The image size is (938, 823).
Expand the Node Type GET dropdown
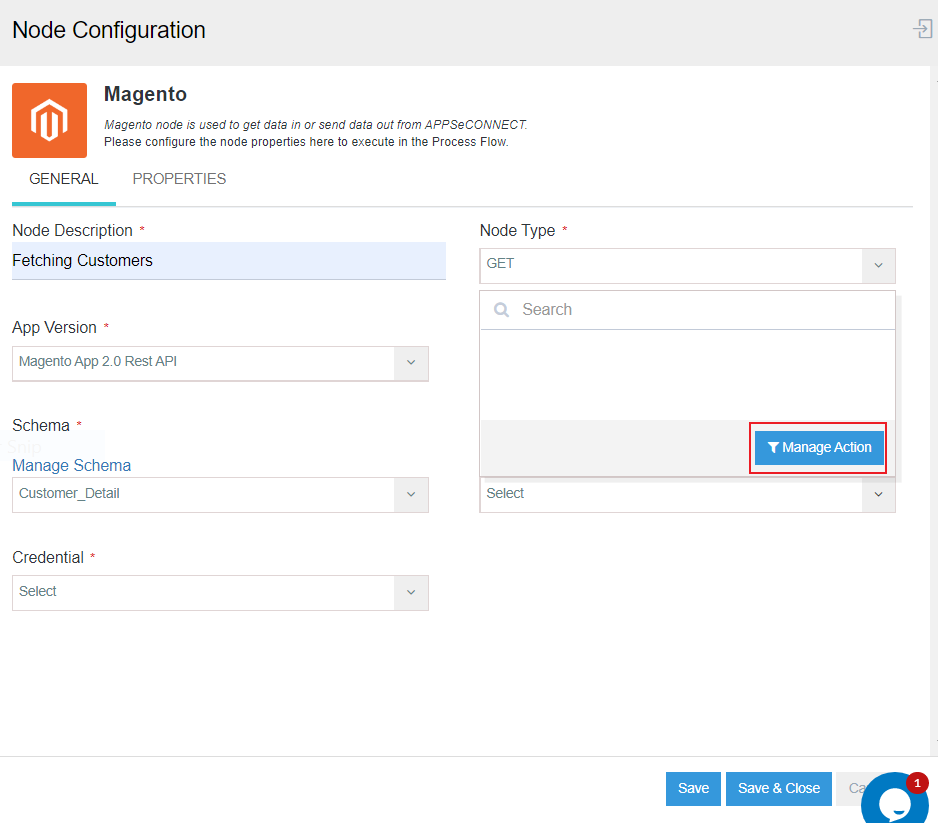878,265
